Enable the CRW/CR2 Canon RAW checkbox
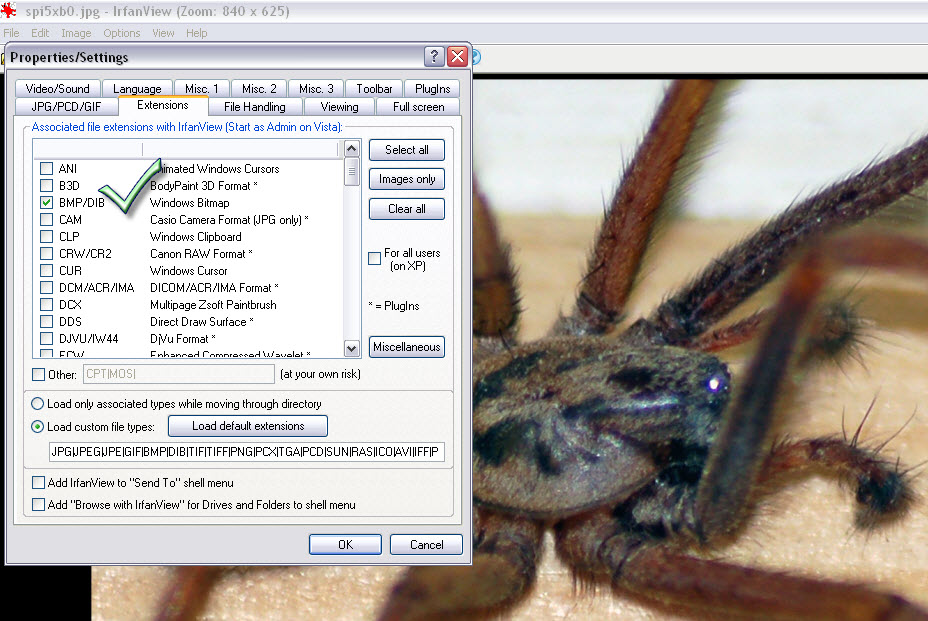Viewport: 928px width, 621px height. (x=46, y=254)
